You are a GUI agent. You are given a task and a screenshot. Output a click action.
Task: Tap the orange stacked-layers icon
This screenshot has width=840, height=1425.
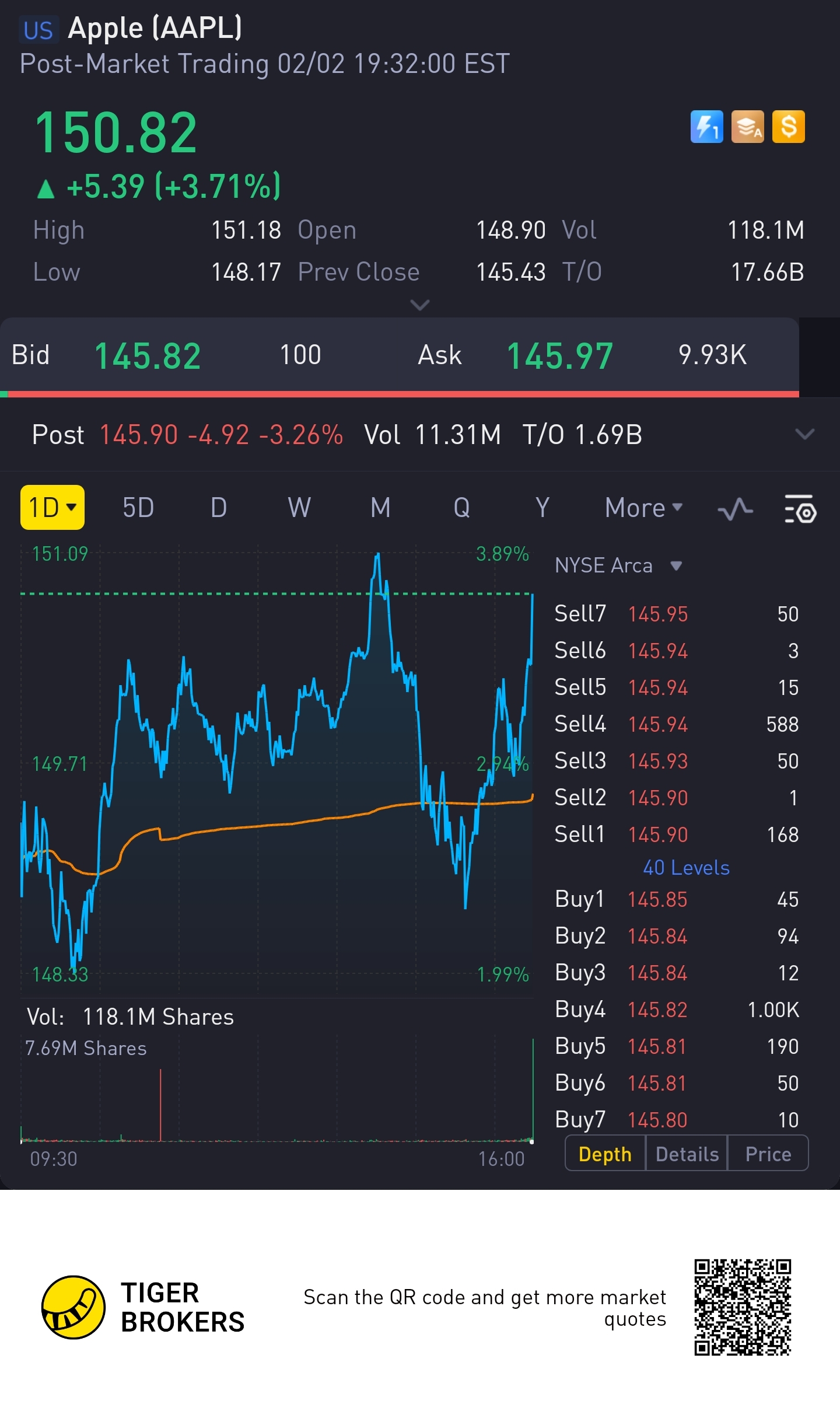coord(747,127)
